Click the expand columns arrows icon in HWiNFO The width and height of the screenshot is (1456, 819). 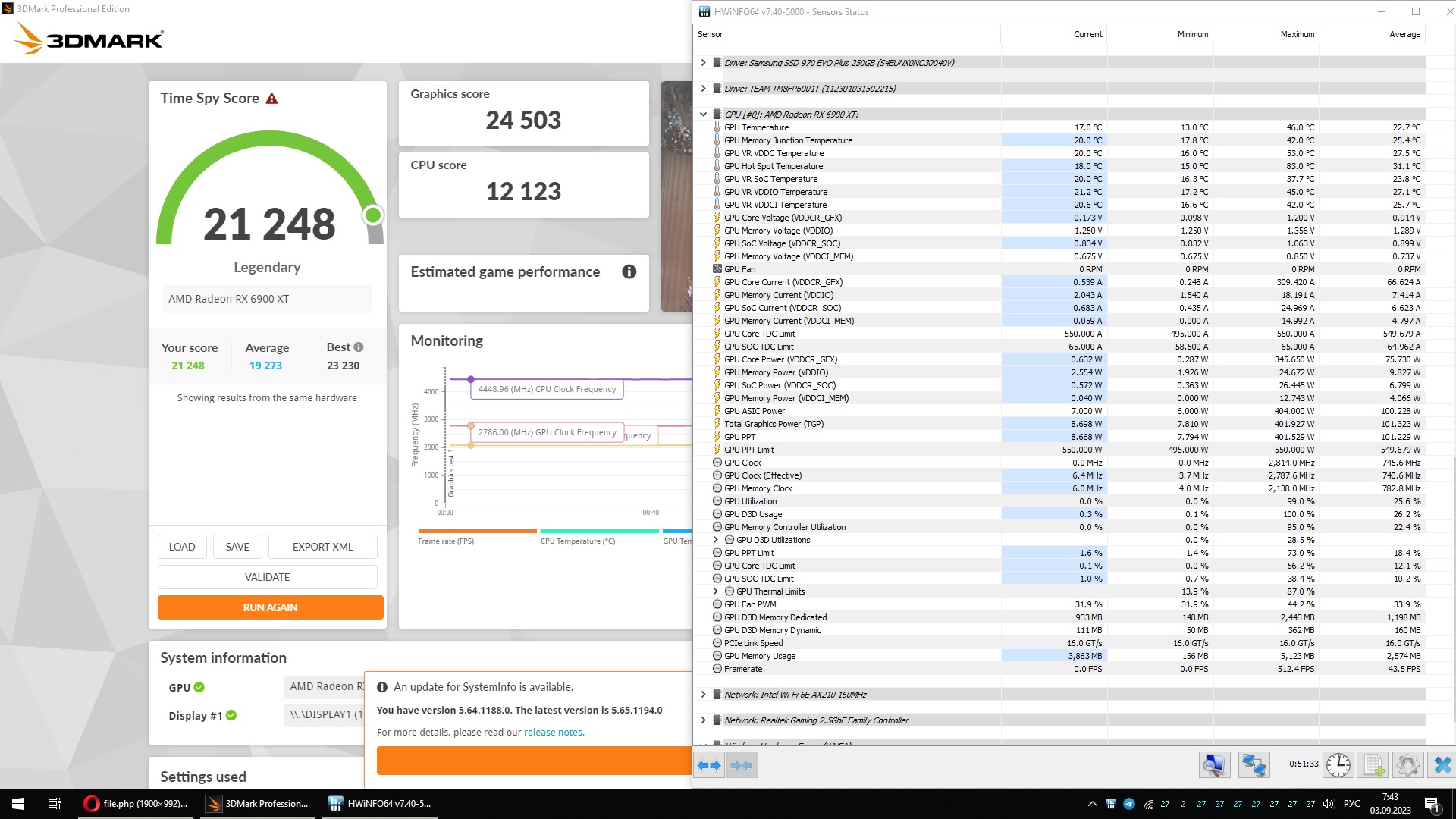(x=709, y=765)
